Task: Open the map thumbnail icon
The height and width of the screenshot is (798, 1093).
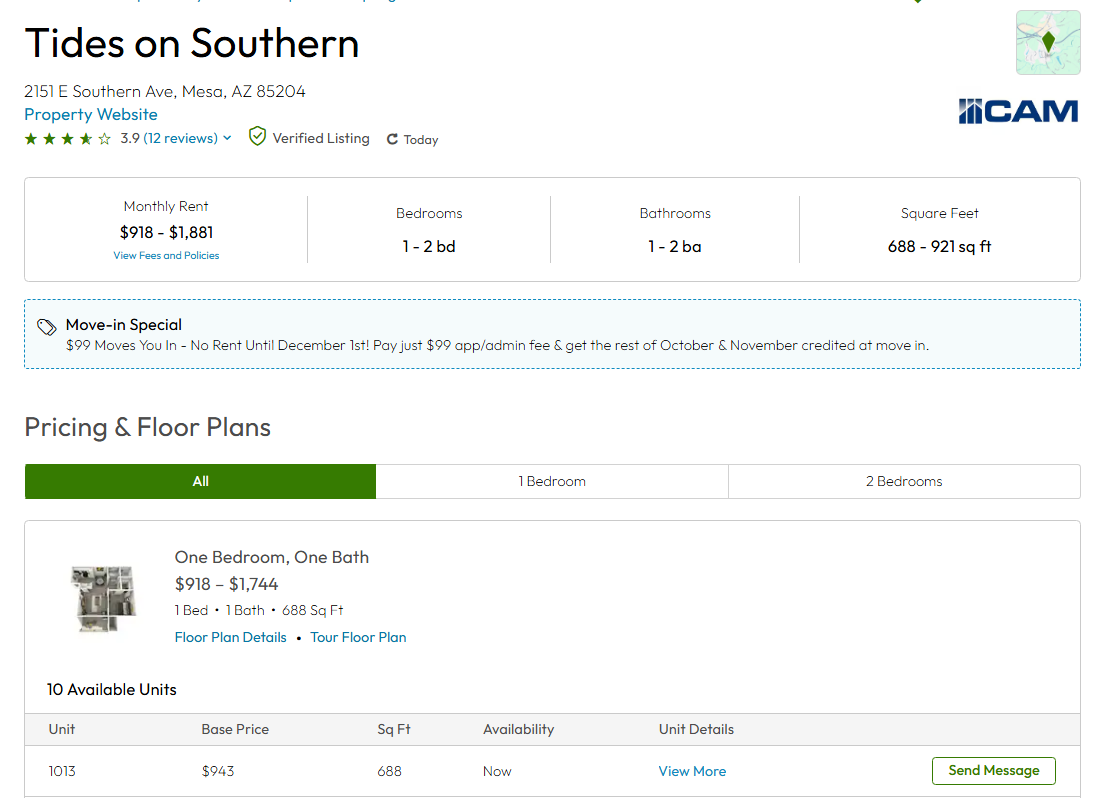Action: click(x=1048, y=43)
